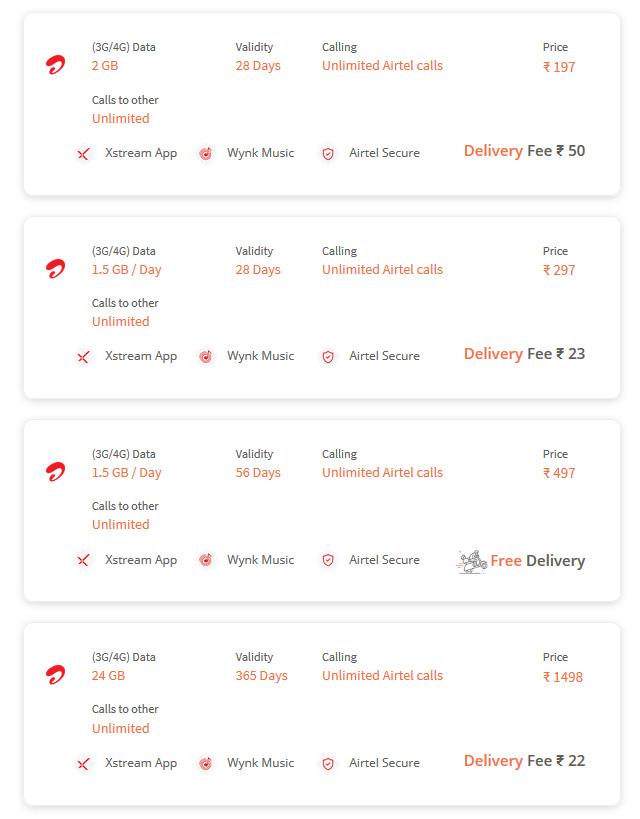Select the ₹197 price on the 2 GB plan
Image resolution: width=640 pixels, height=819 pixels.
coord(559,67)
